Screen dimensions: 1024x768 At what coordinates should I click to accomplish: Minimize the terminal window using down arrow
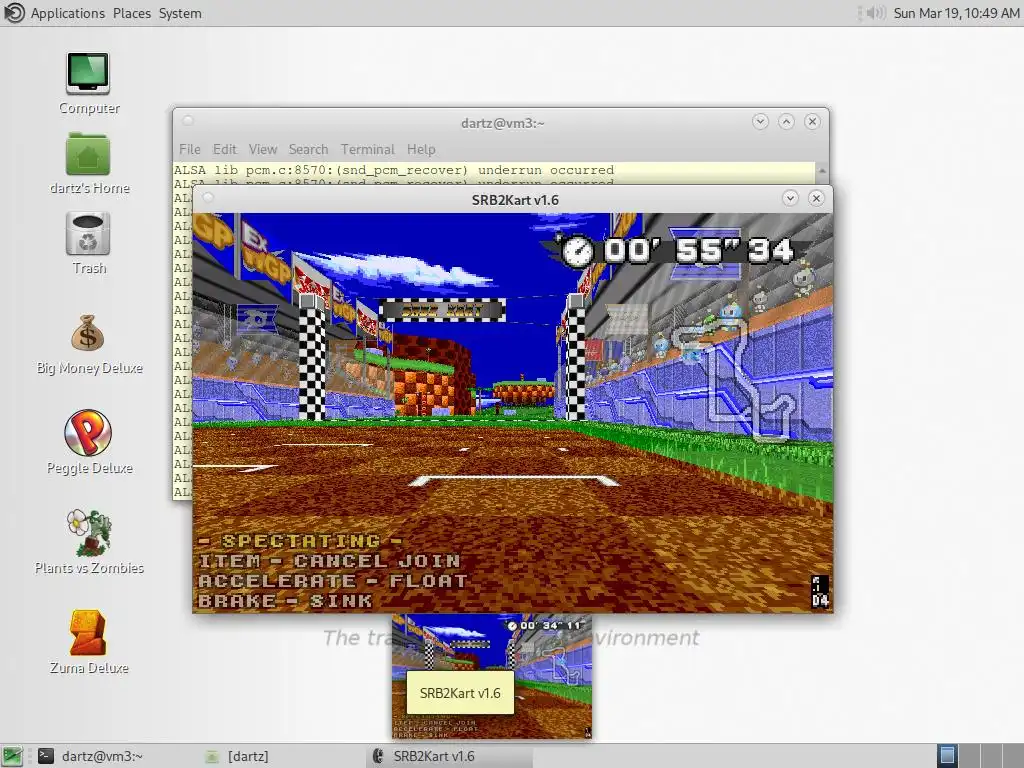click(x=760, y=122)
